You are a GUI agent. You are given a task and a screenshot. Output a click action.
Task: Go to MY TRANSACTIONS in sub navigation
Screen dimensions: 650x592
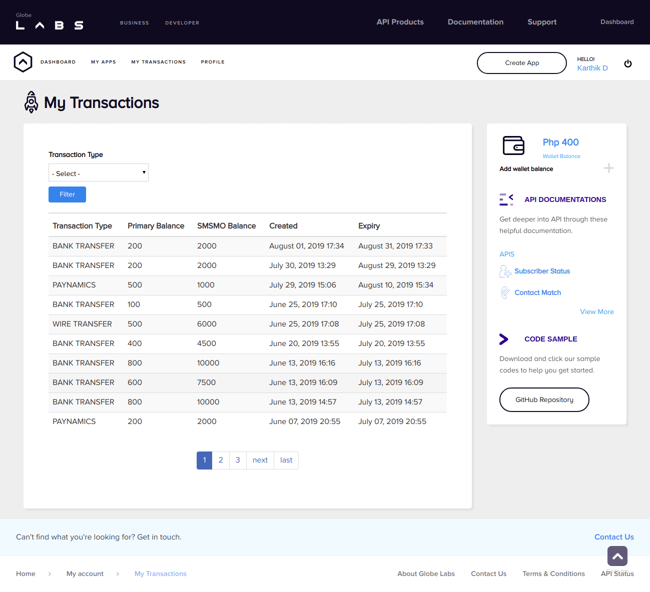pyautogui.click(x=158, y=62)
